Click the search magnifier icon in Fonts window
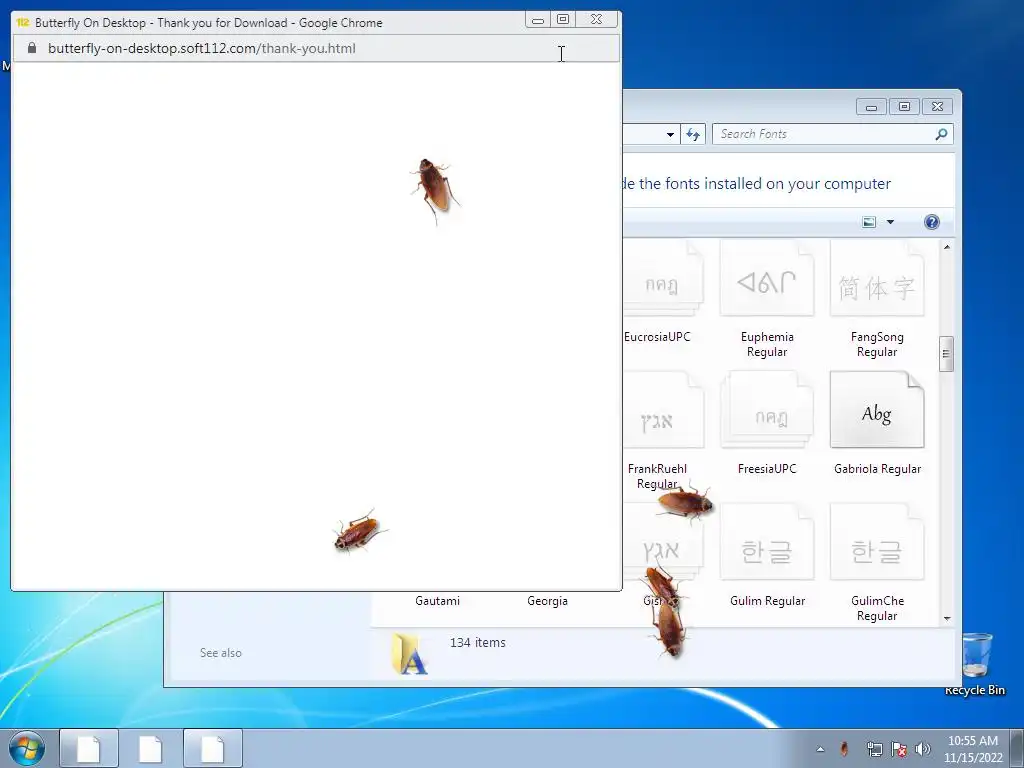Screen dimensions: 1024x768 point(941,134)
